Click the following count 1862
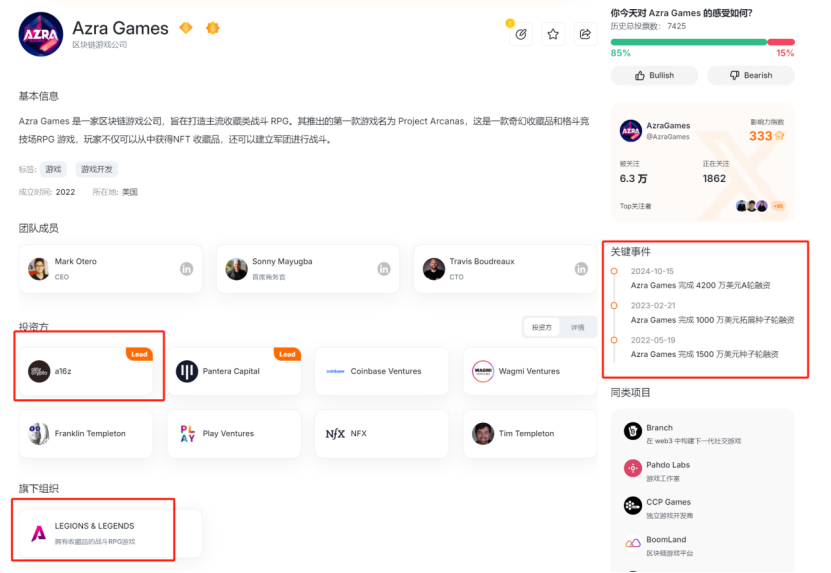The height and width of the screenshot is (573, 831). (x=714, y=179)
